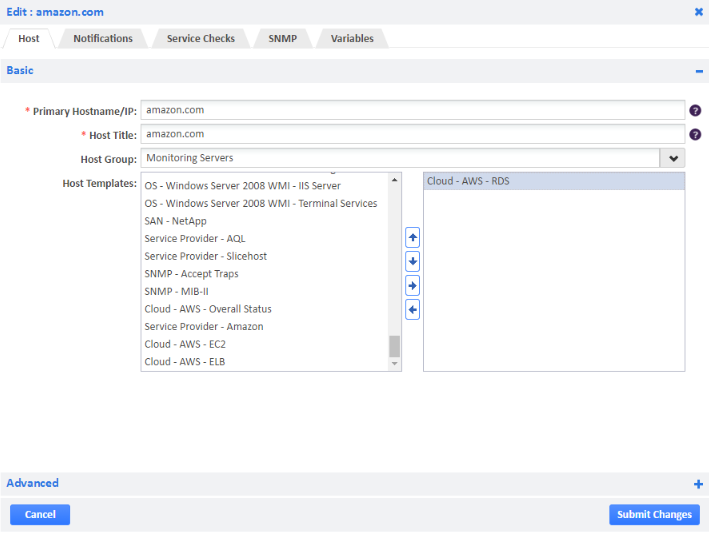Move selected template up with up arrow

pos(412,237)
